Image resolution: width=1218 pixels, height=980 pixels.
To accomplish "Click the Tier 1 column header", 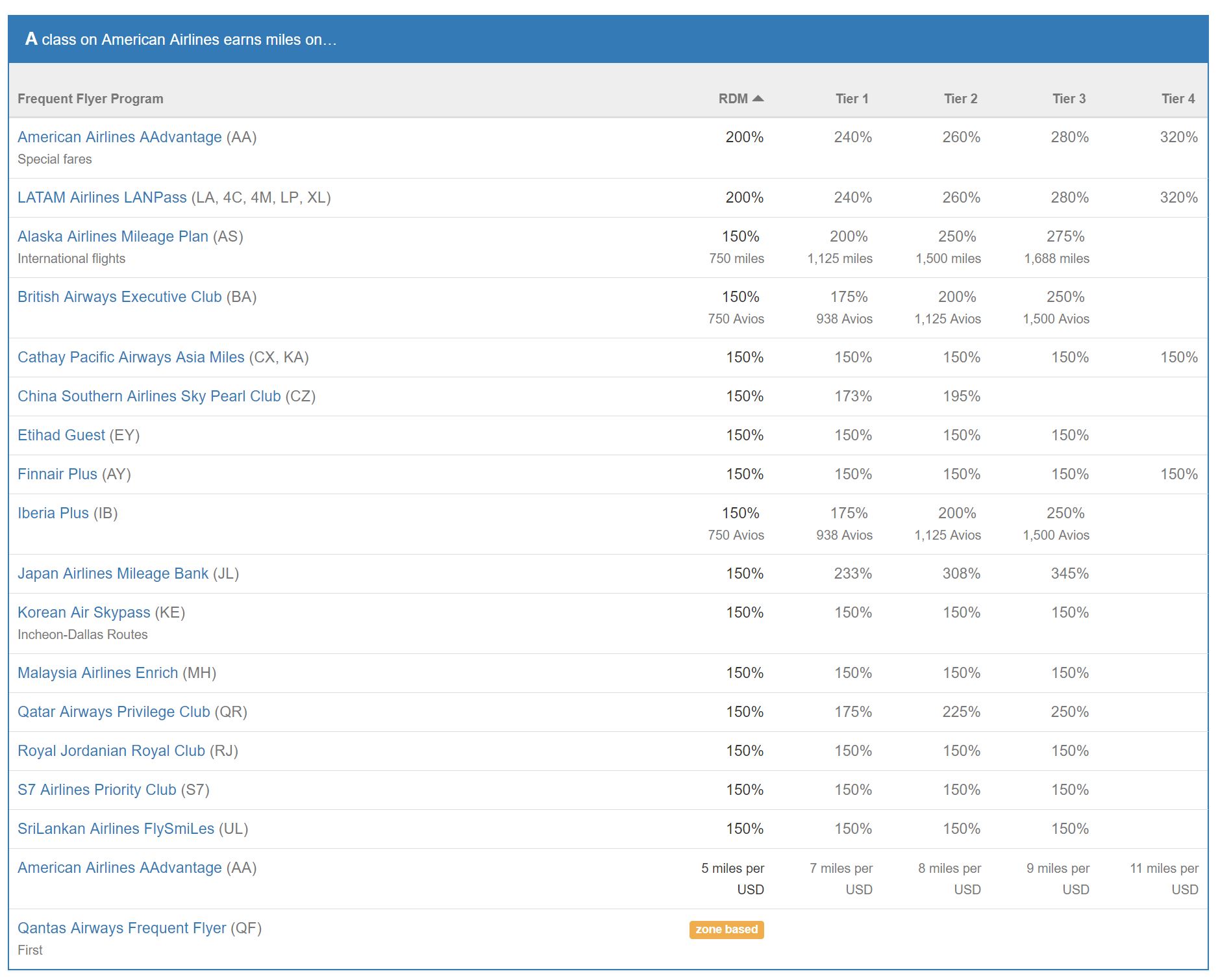I will 852,99.
